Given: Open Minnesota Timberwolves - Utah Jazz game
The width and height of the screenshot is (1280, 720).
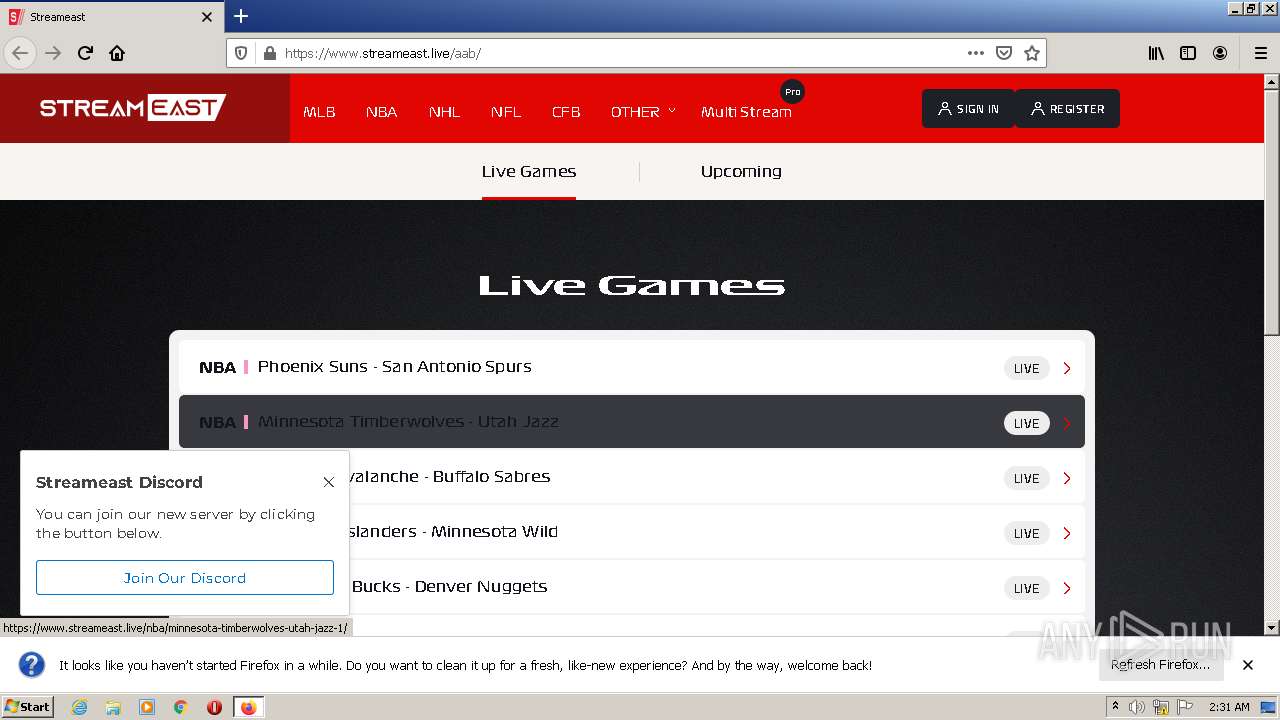Looking at the screenshot, I should (631, 422).
